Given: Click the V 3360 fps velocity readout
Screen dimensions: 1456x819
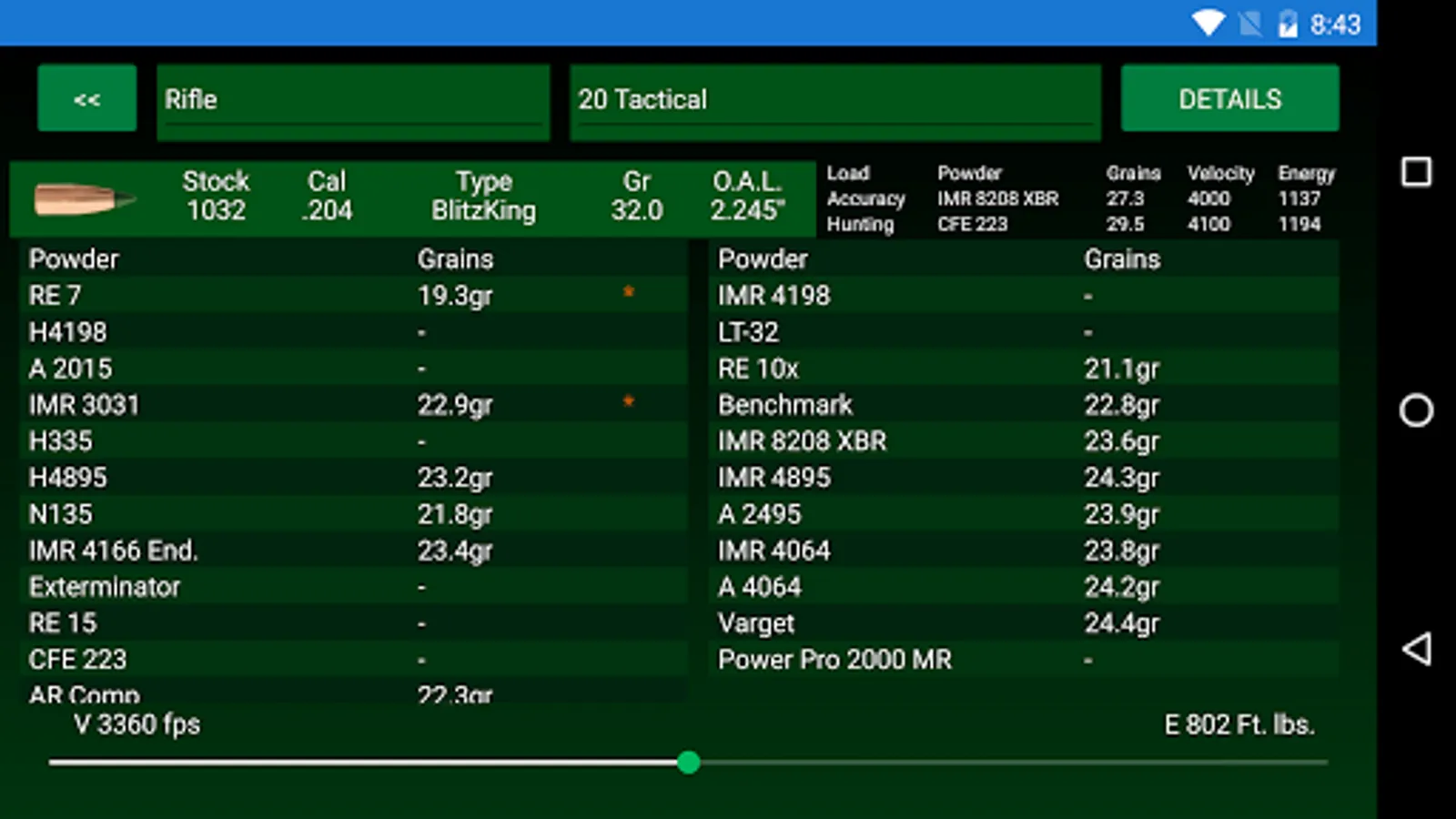Looking at the screenshot, I should coord(137,724).
